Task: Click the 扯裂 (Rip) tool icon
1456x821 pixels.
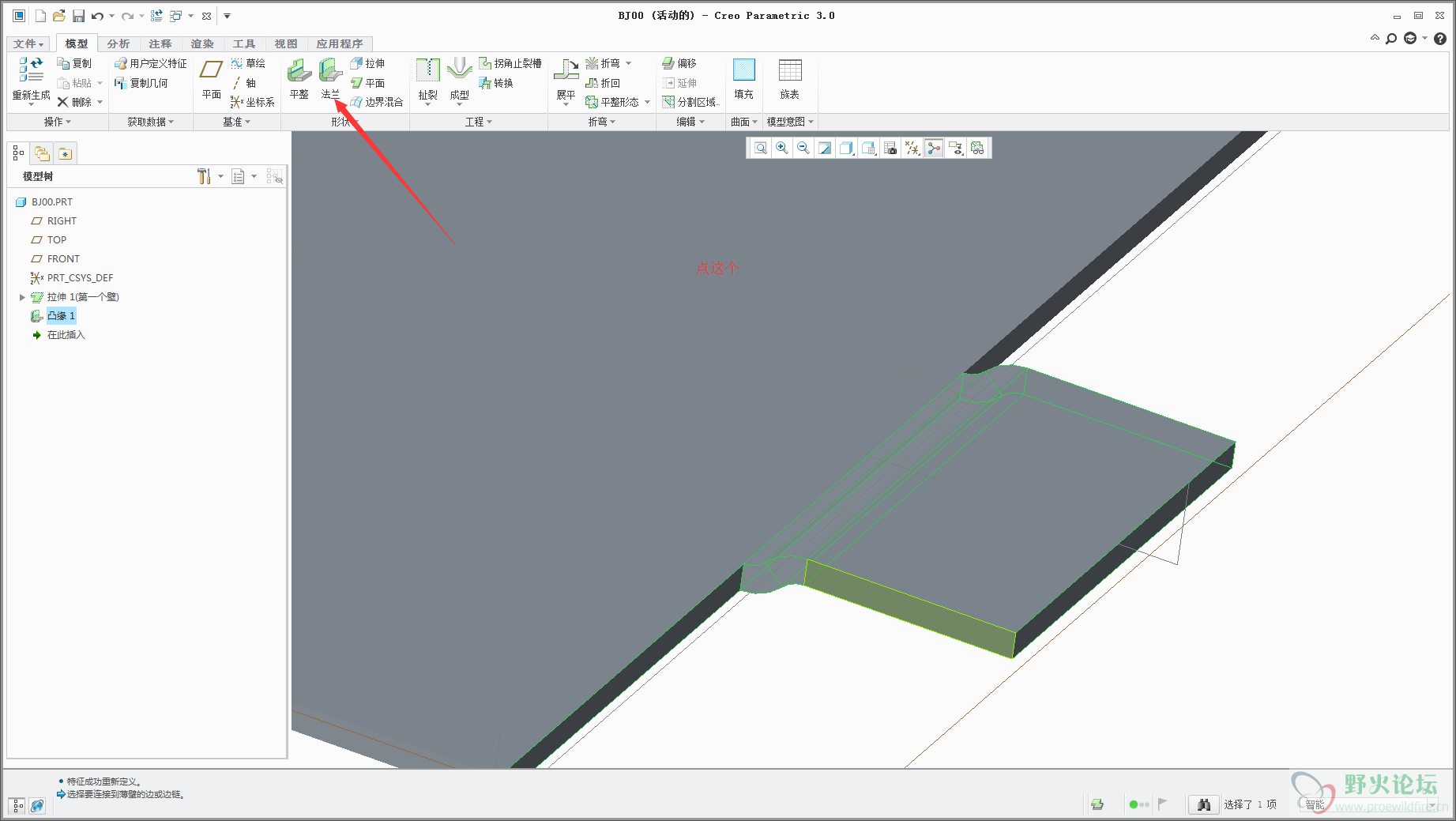Action: 427,71
